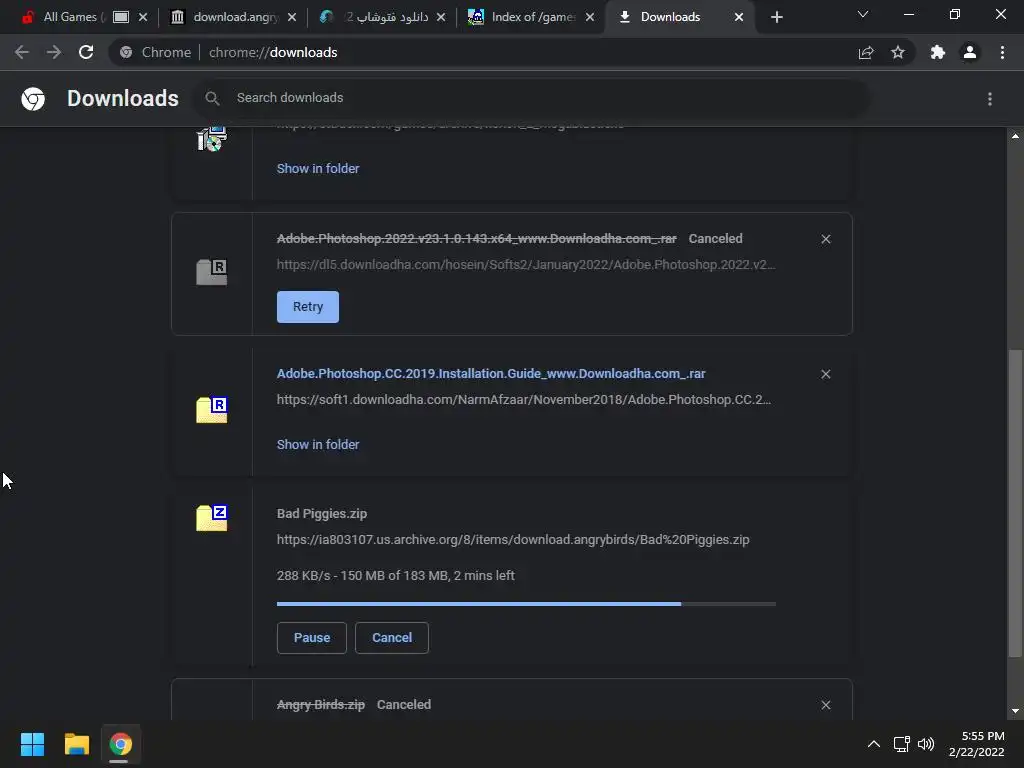Image resolution: width=1024 pixels, height=768 pixels.
Task: Click the address bar chrome://downloads
Action: pyautogui.click(x=273, y=52)
